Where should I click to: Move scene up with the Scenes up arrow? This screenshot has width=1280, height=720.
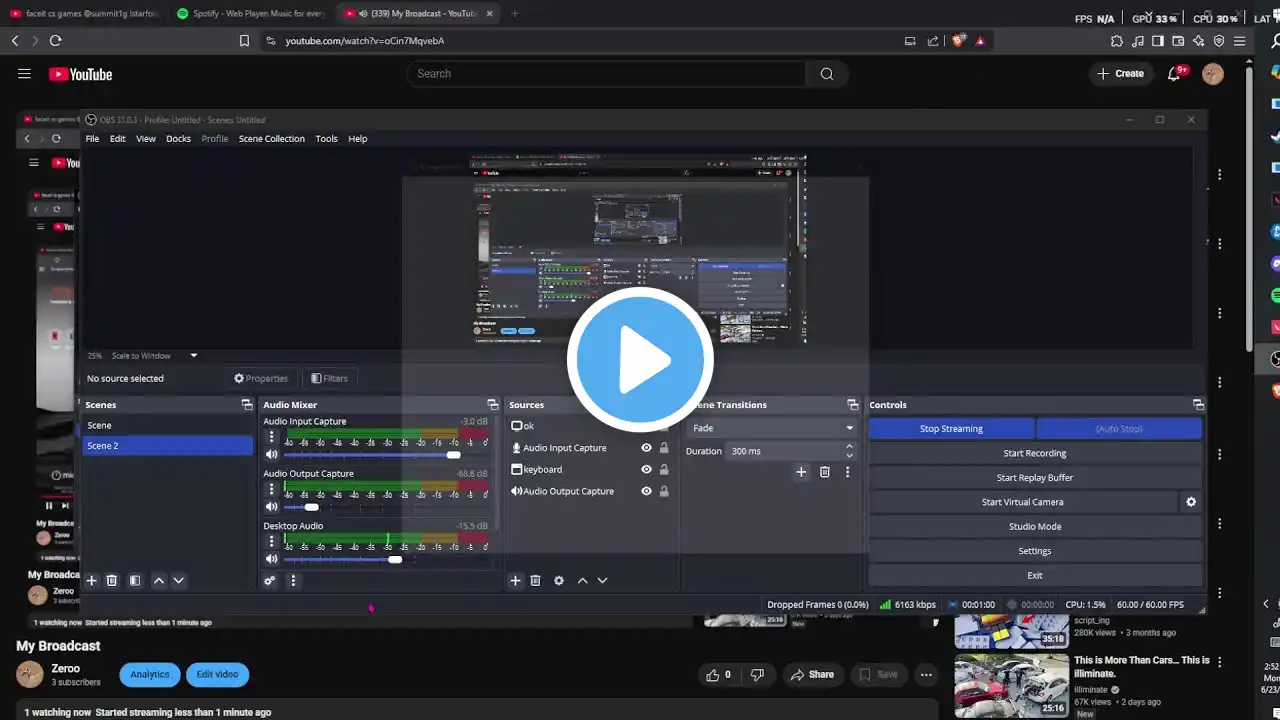tap(158, 580)
